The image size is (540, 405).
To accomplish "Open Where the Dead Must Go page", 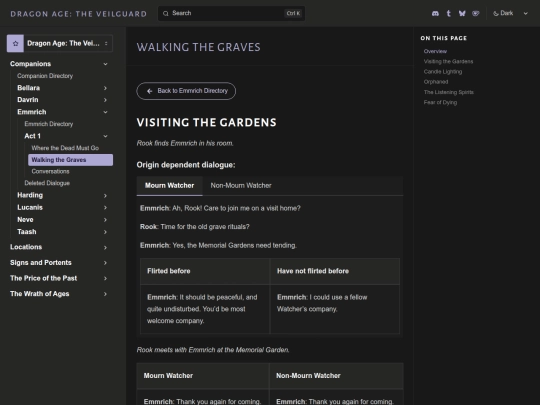I will (x=65, y=148).
